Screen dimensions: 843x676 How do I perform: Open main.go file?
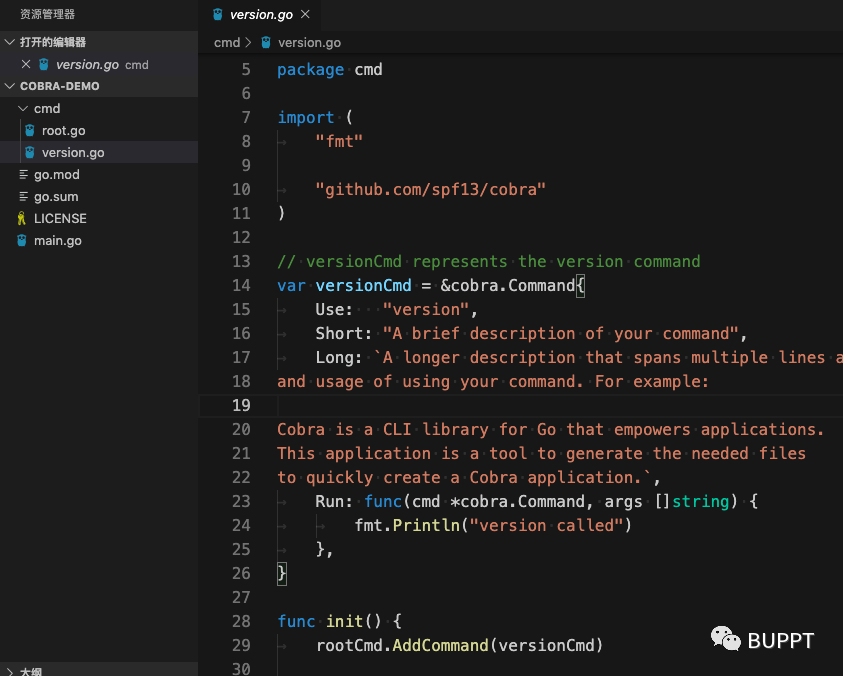click(x=99, y=241)
